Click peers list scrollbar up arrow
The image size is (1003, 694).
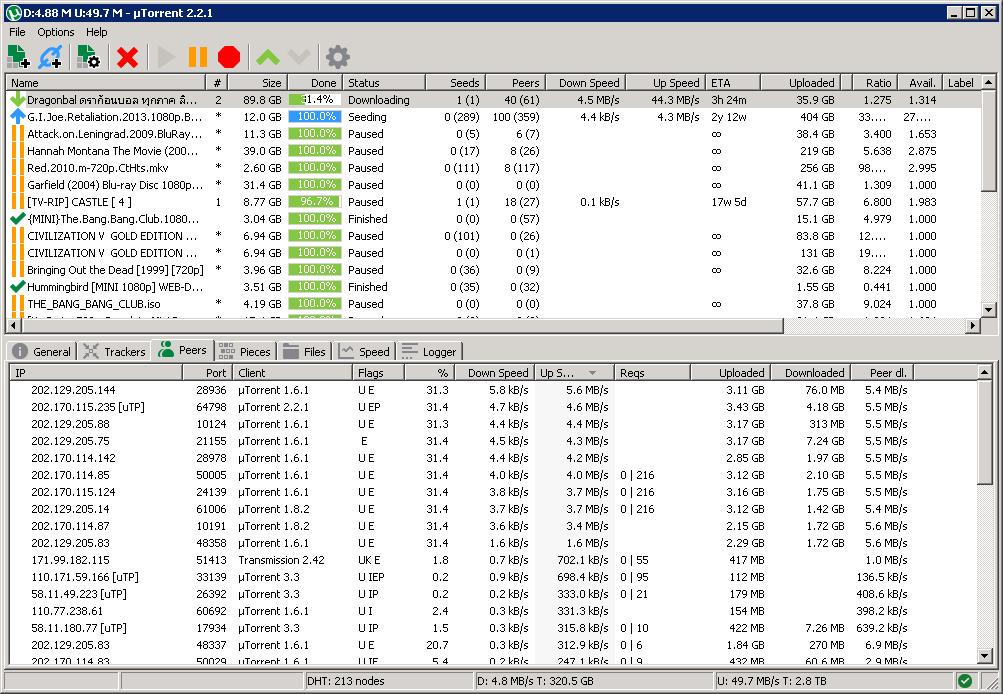(x=986, y=372)
